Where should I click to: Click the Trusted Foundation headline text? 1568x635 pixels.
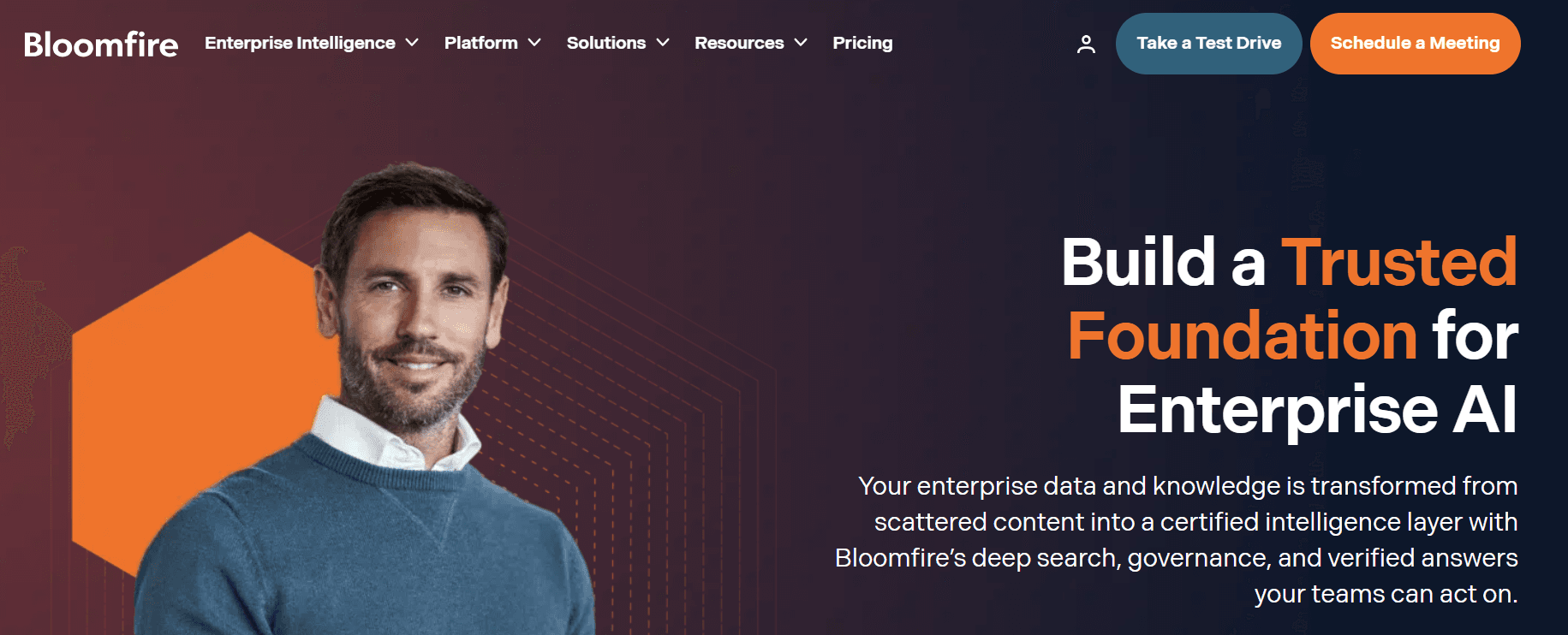coord(1242,334)
